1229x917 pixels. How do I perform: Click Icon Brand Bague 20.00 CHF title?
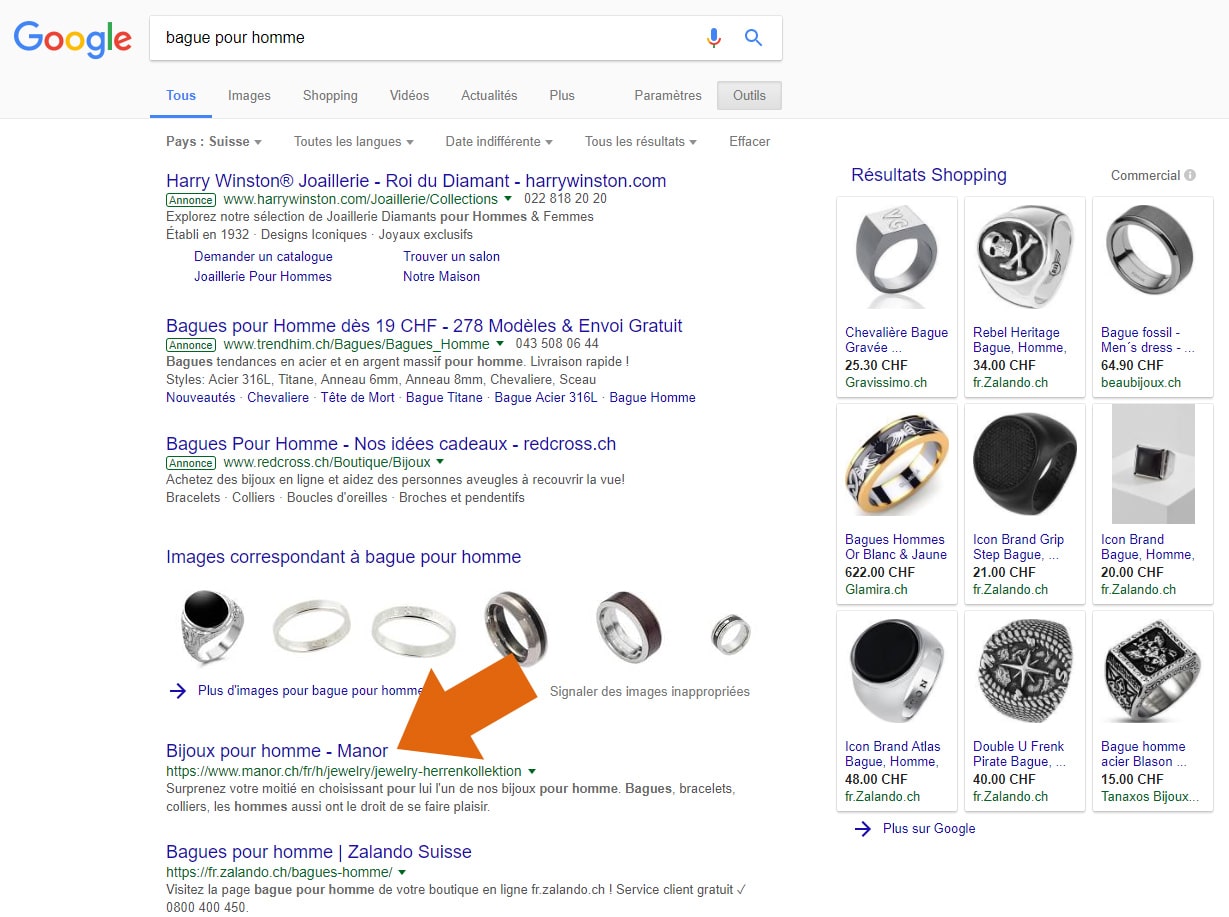(x=1147, y=547)
